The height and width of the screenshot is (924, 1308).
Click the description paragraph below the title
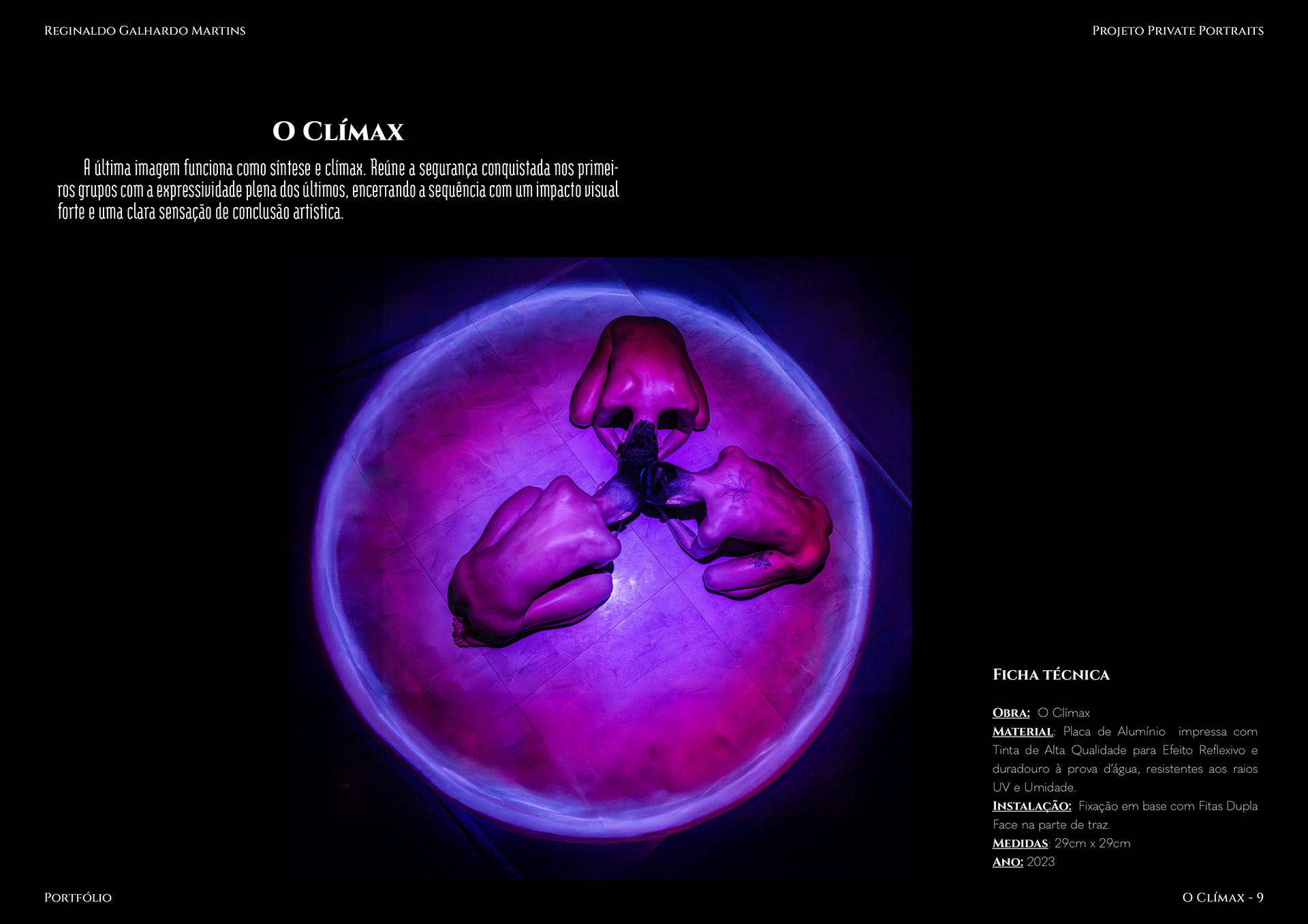click(338, 189)
